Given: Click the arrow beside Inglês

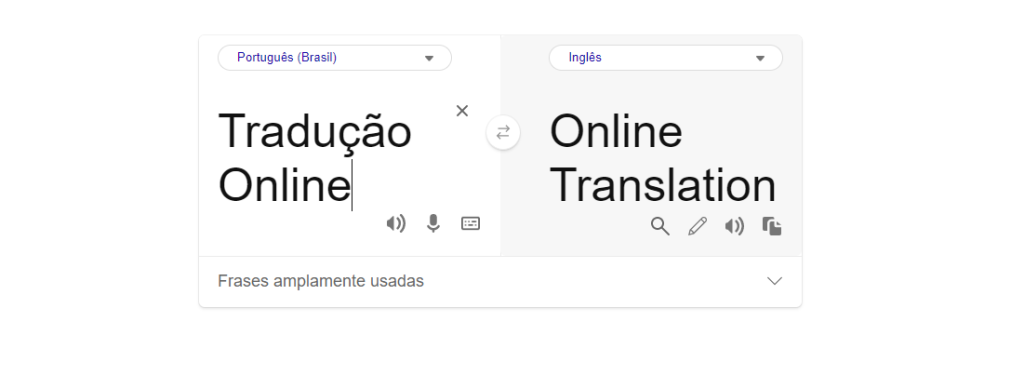Looking at the screenshot, I should [760, 58].
